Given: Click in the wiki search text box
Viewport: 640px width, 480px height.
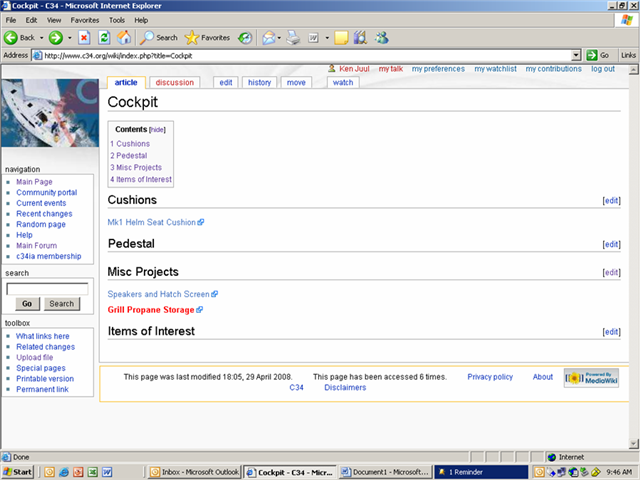Looking at the screenshot, I should [x=46, y=289].
